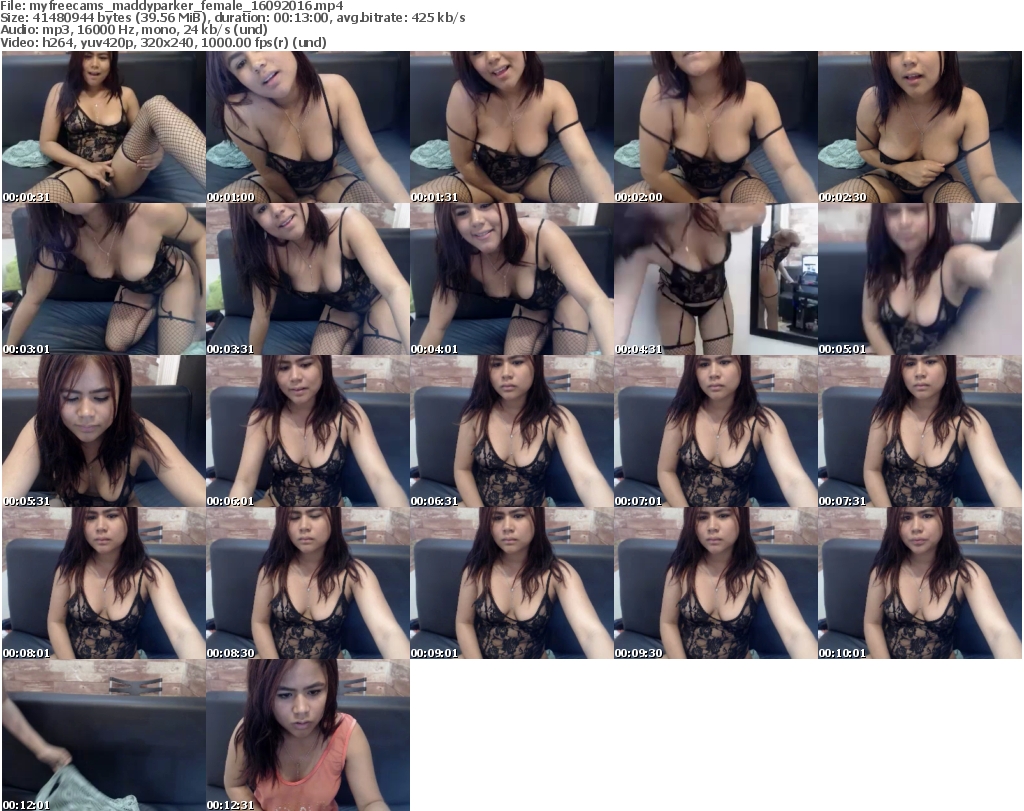
Task: Open the thumbnail at 00:09:01
Action: click(x=511, y=583)
